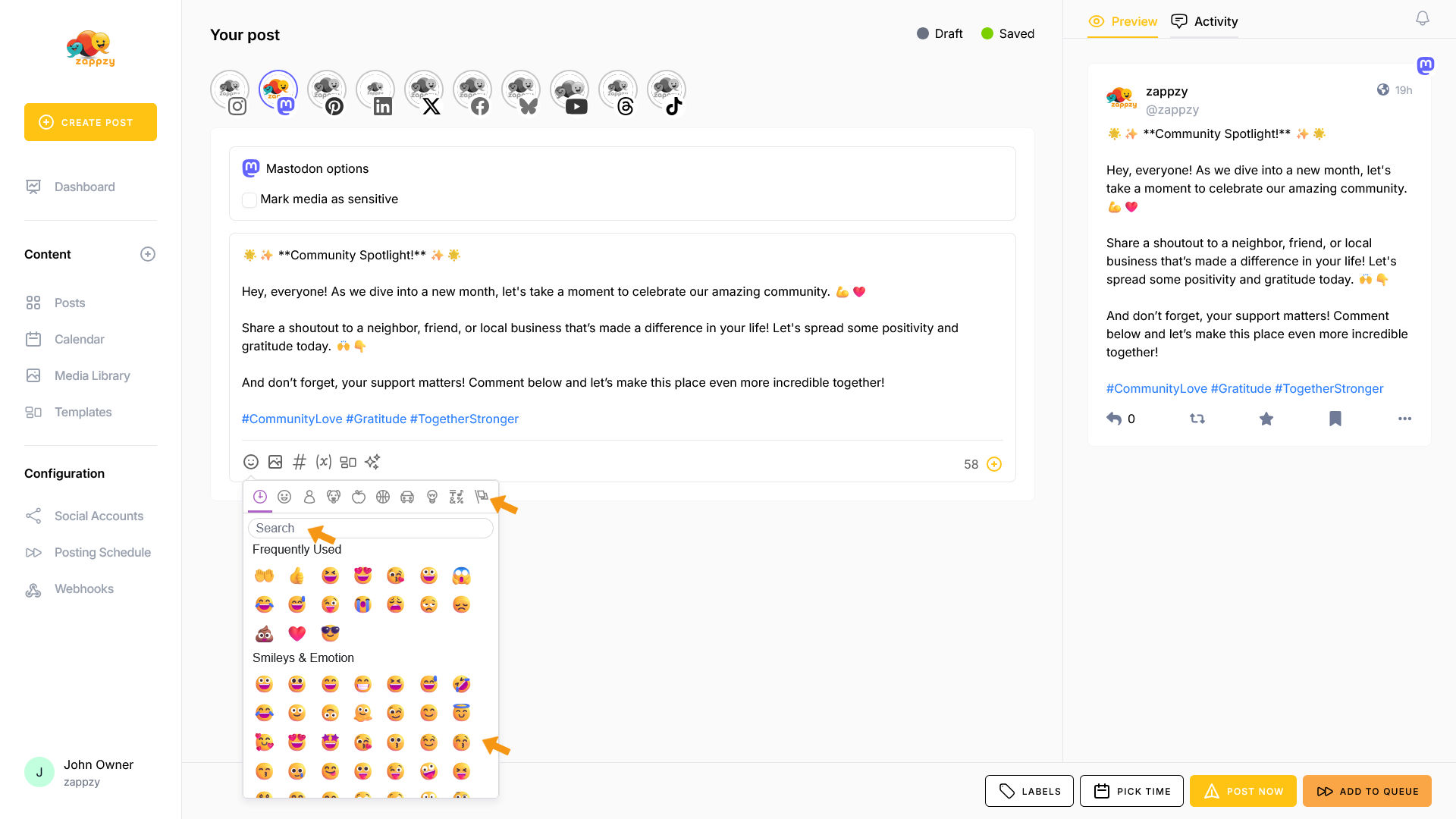Toggle the Instagram account avatar
Viewport: 1456px width, 819px height.
tap(230, 93)
